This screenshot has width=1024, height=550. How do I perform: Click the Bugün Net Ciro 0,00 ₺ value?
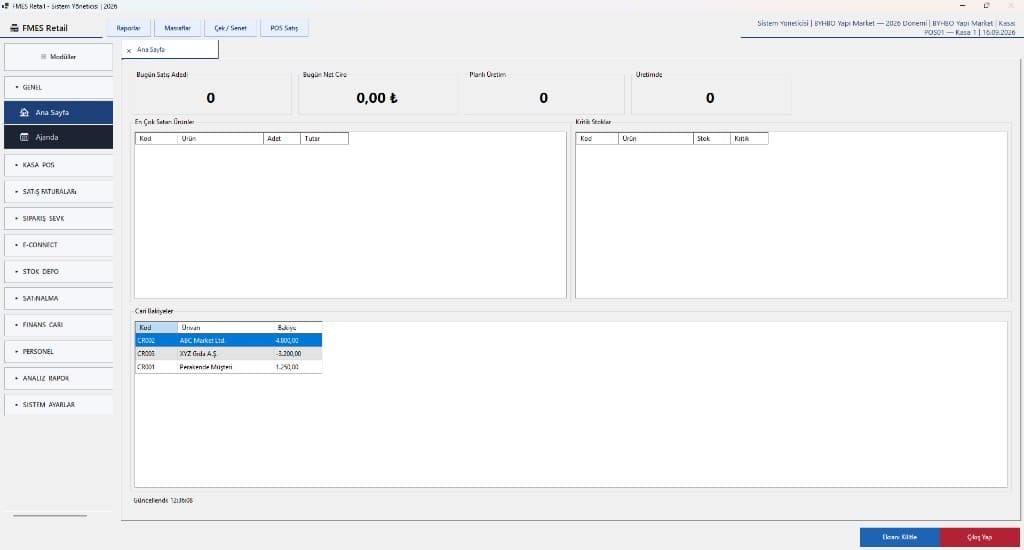click(x=377, y=98)
